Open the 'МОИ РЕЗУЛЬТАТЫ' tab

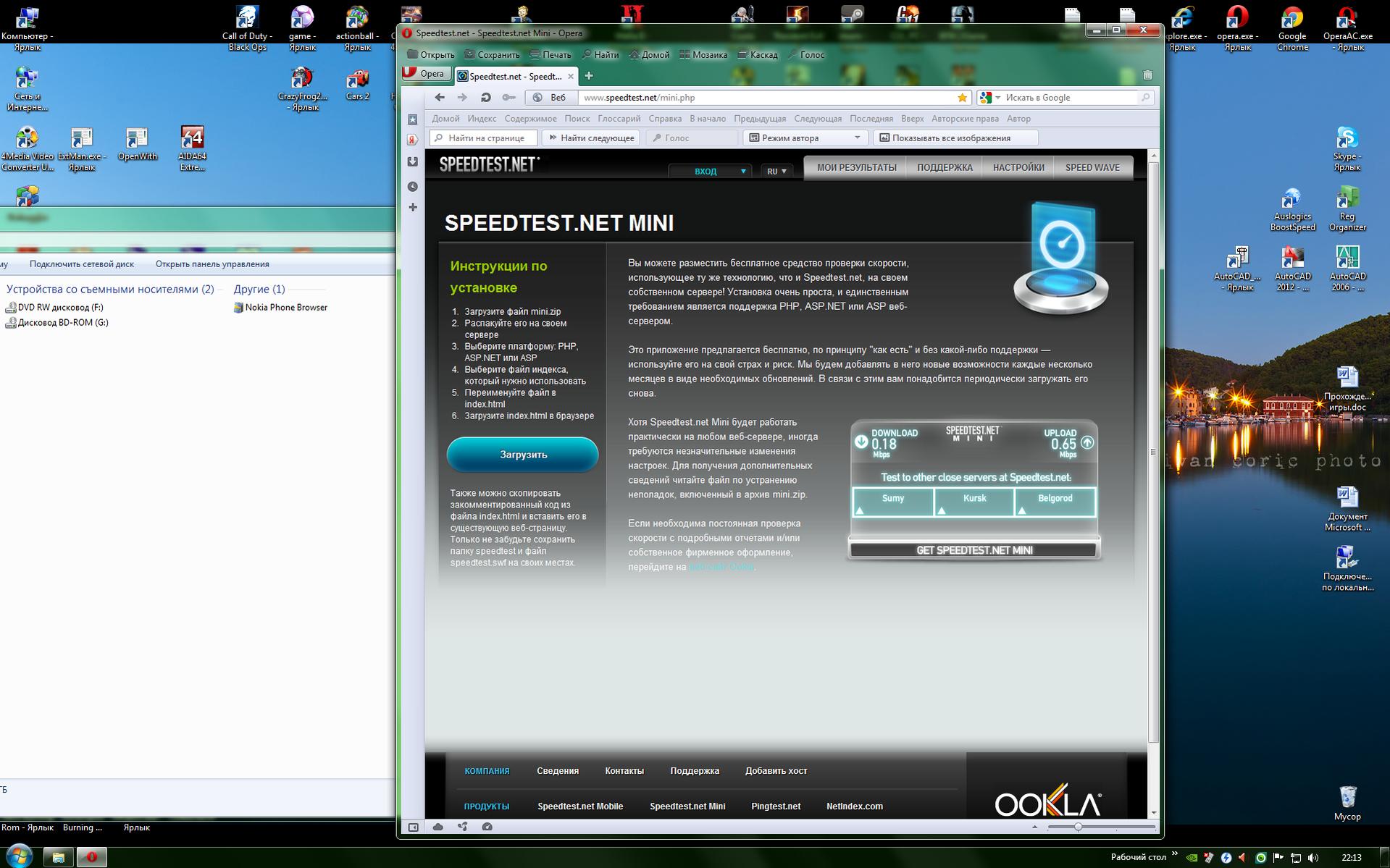[856, 168]
